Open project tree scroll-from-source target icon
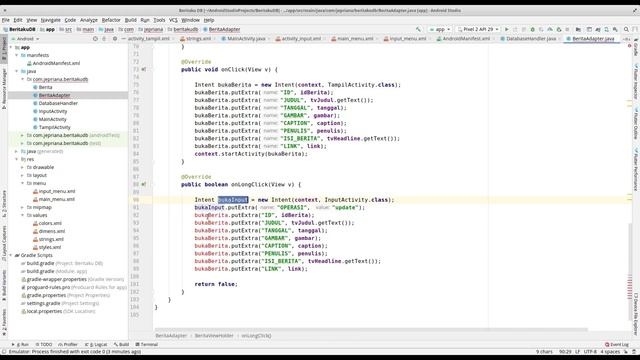Screen dimensions: 640x360 coord(95,39)
